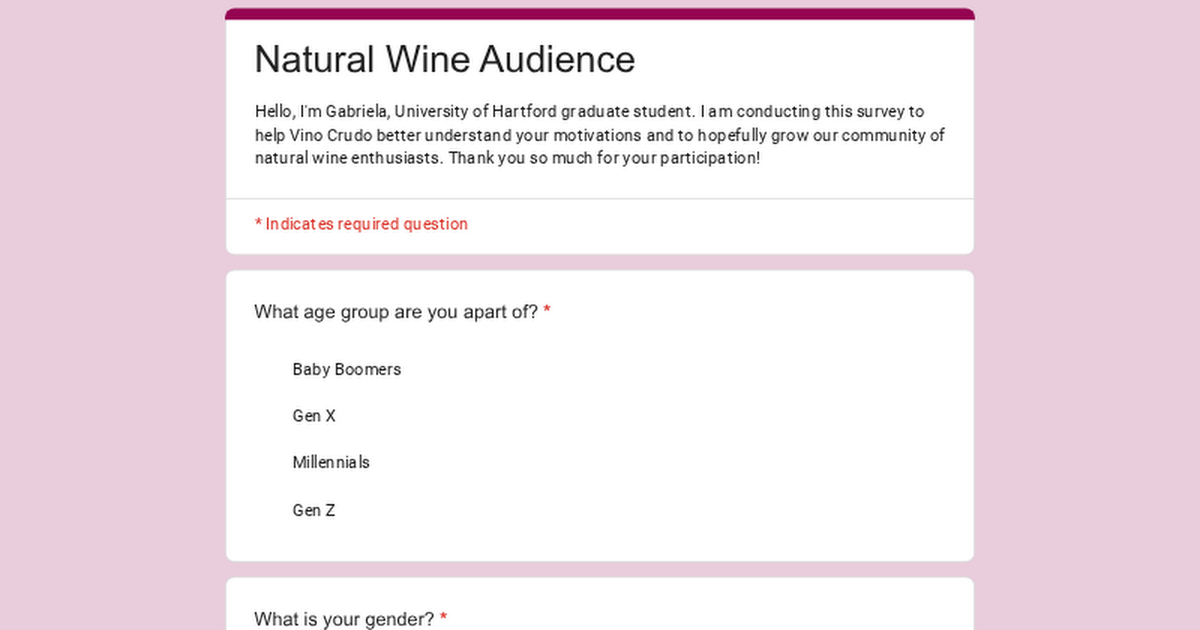Click the pink gap between age and gender cards
The width and height of the screenshot is (1200, 630).
point(600,569)
